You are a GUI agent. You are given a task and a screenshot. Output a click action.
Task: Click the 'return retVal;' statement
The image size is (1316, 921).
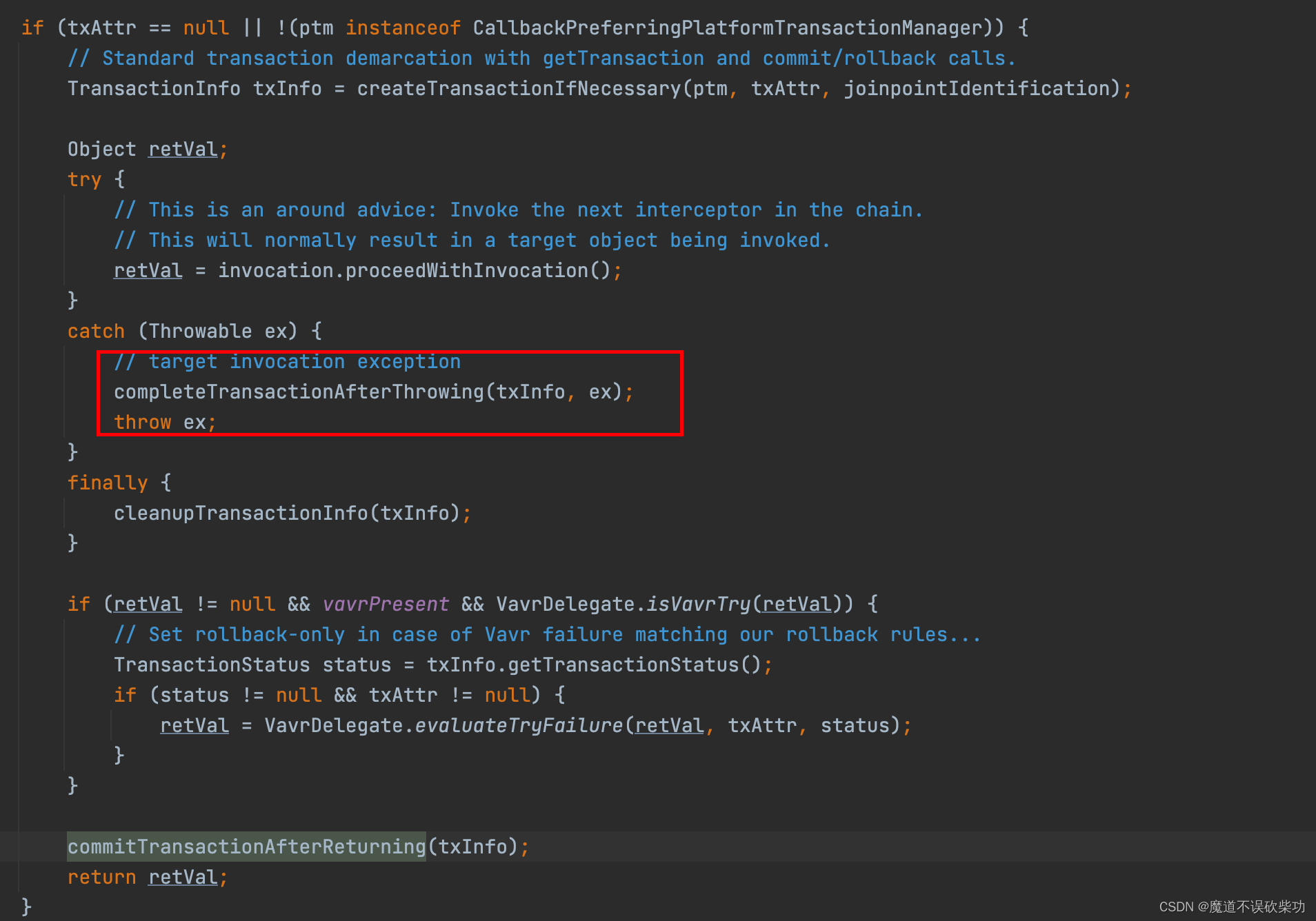[x=148, y=878]
